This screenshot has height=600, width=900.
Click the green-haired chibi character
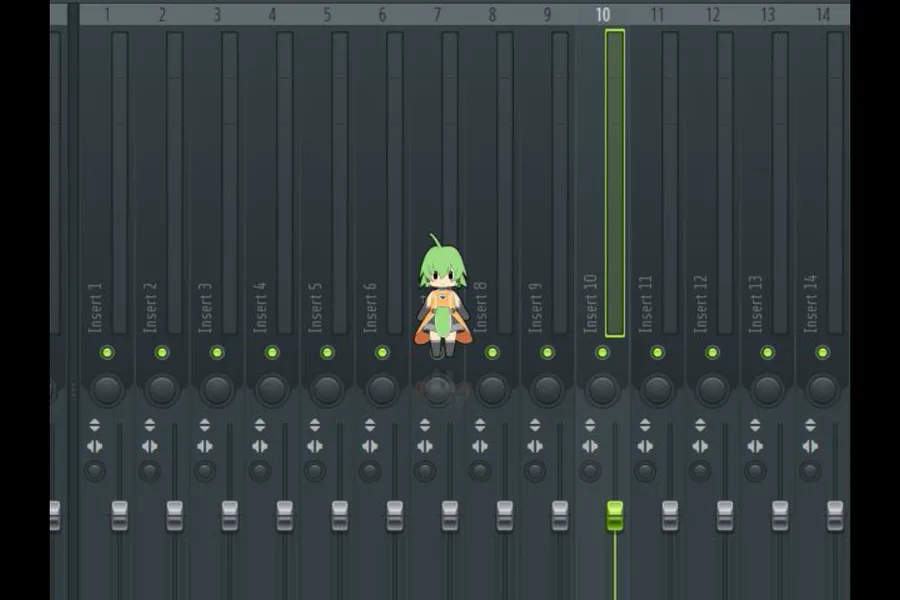click(442, 296)
